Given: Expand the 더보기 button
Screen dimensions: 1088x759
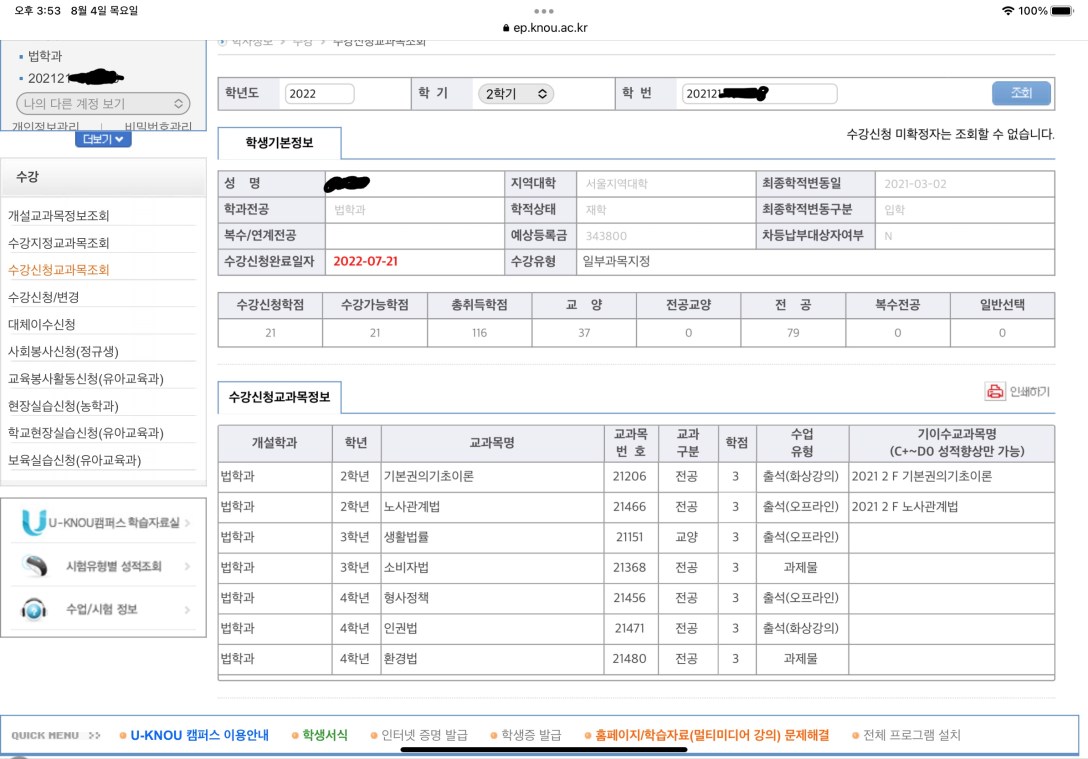Looking at the screenshot, I should (103, 139).
